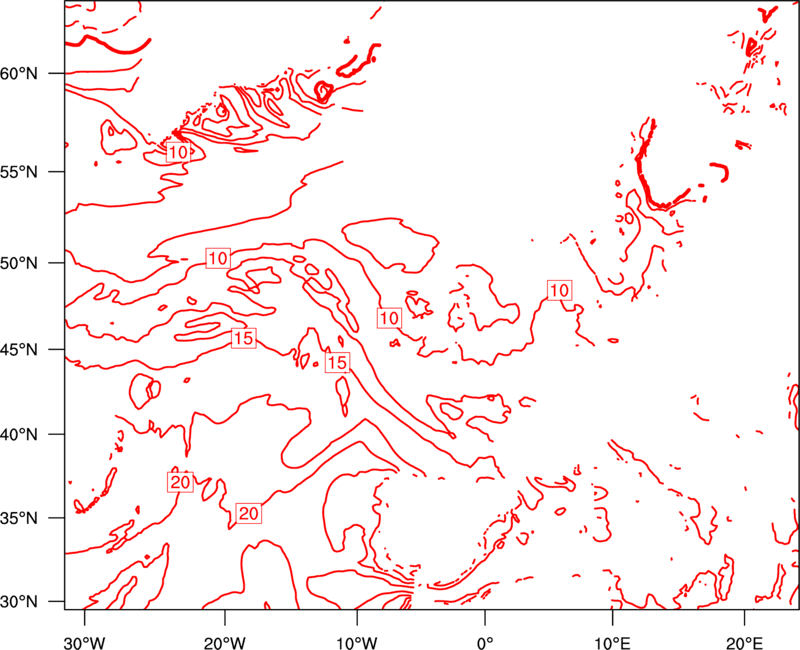Select the 45°N latitude tick label

[x=19, y=349]
